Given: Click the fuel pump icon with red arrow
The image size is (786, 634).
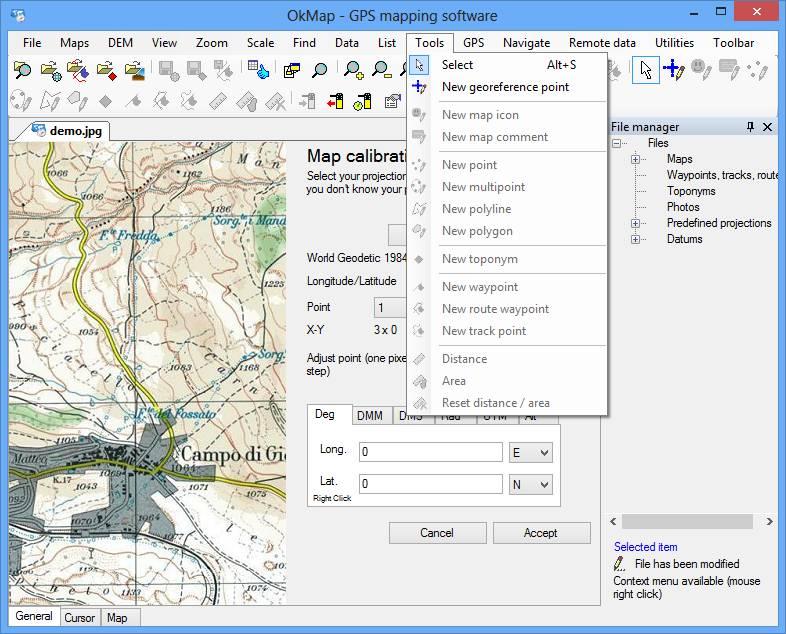Looking at the screenshot, I should coord(335,101).
